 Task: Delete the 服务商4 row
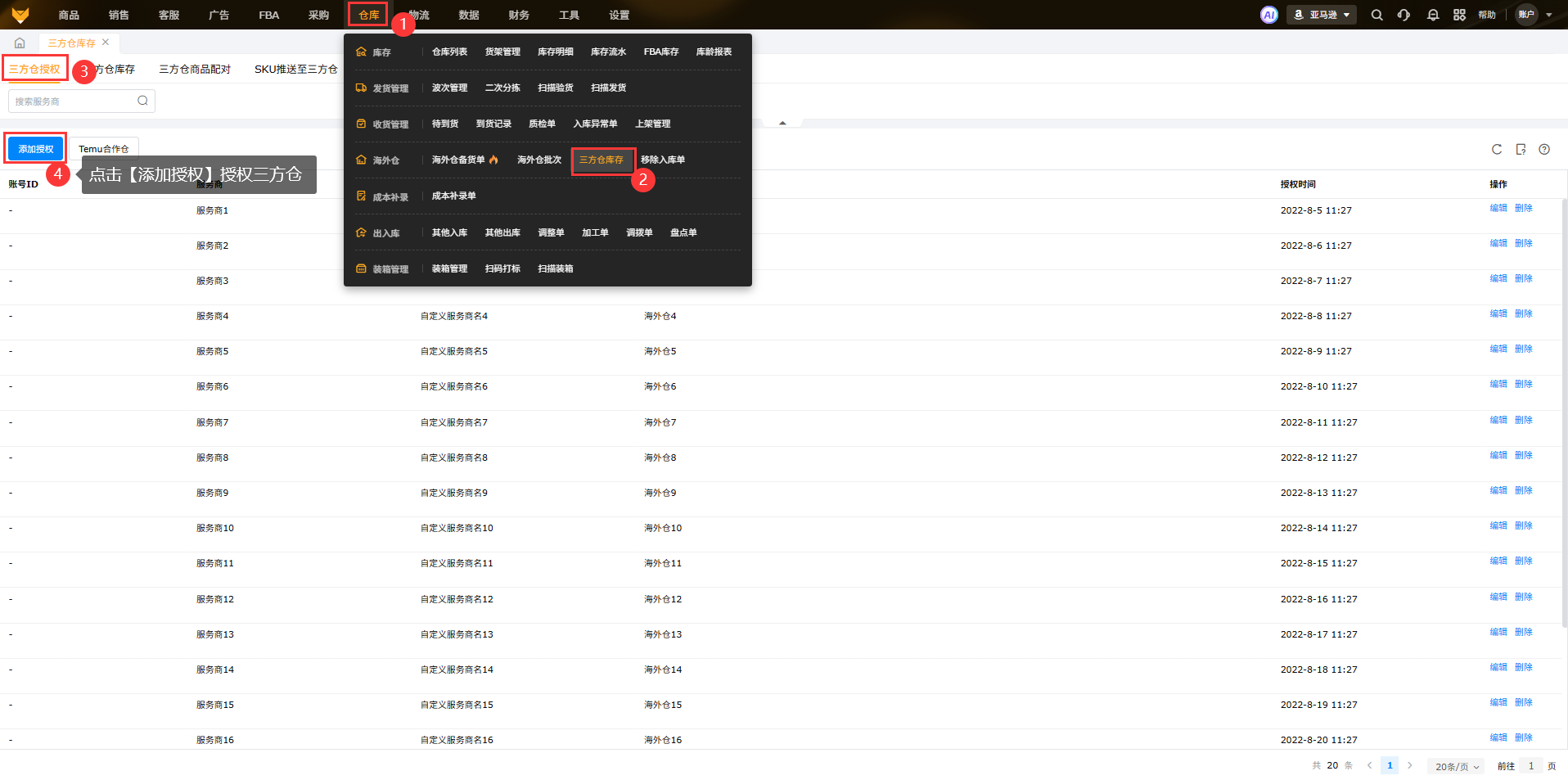[x=1523, y=313]
